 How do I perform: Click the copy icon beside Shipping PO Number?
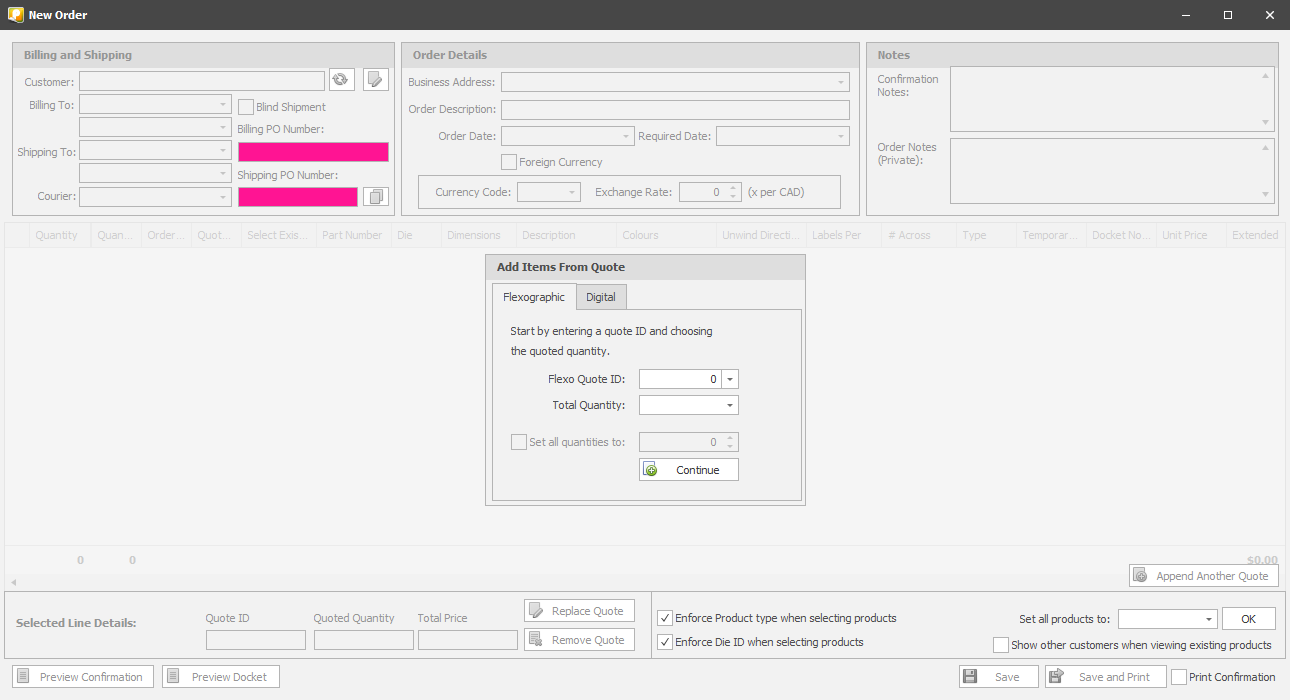[375, 197]
